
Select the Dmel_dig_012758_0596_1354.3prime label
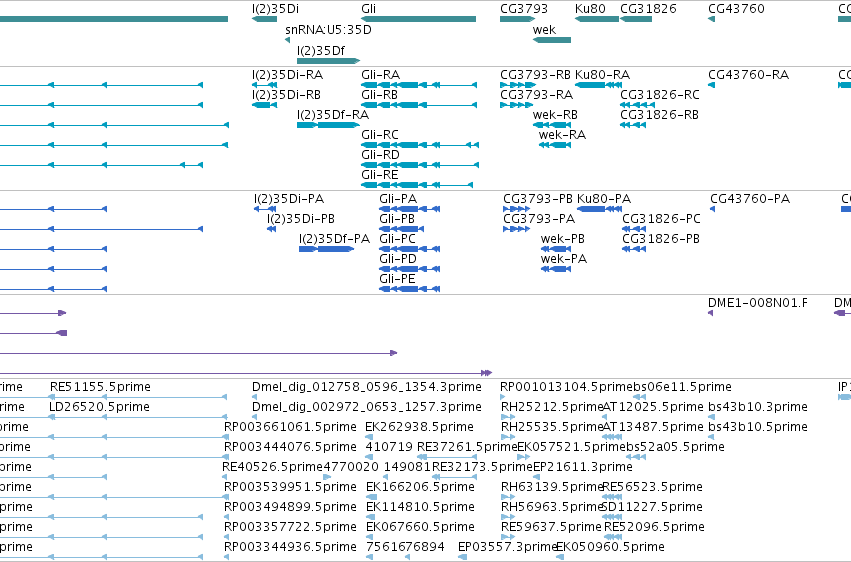click(367, 387)
